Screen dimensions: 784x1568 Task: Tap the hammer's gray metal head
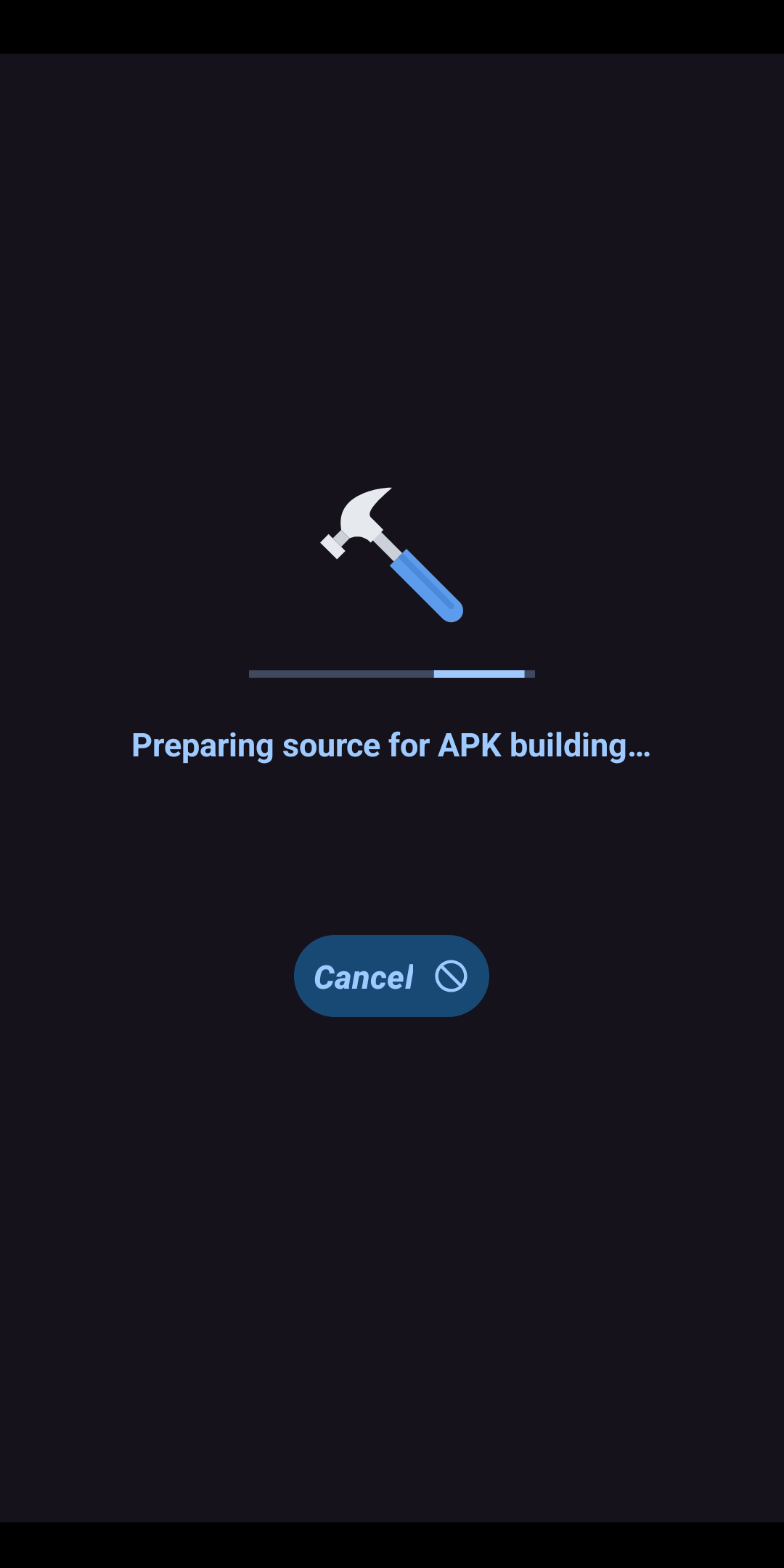click(361, 518)
